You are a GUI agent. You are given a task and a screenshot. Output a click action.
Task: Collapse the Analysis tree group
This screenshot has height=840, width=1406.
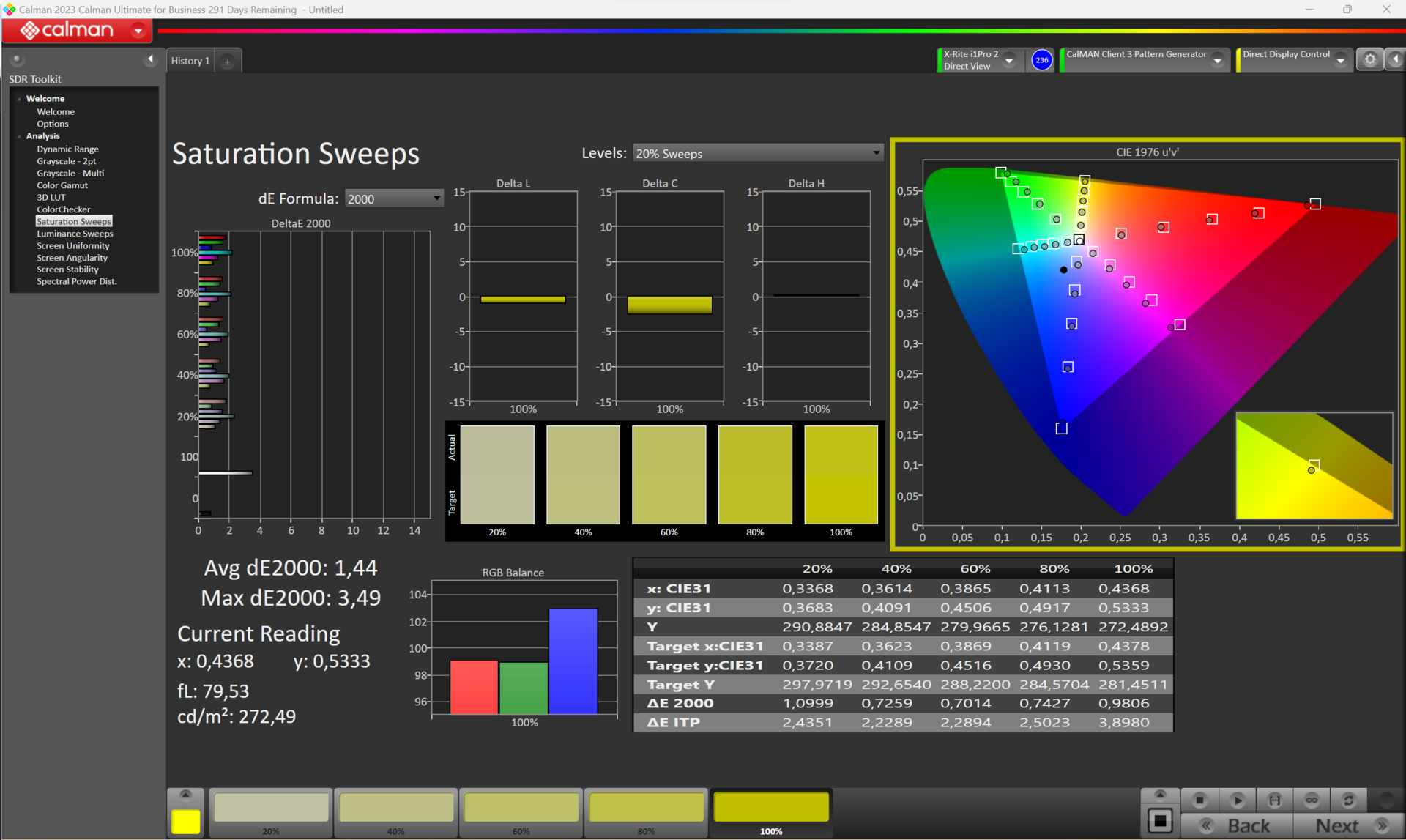[x=19, y=136]
